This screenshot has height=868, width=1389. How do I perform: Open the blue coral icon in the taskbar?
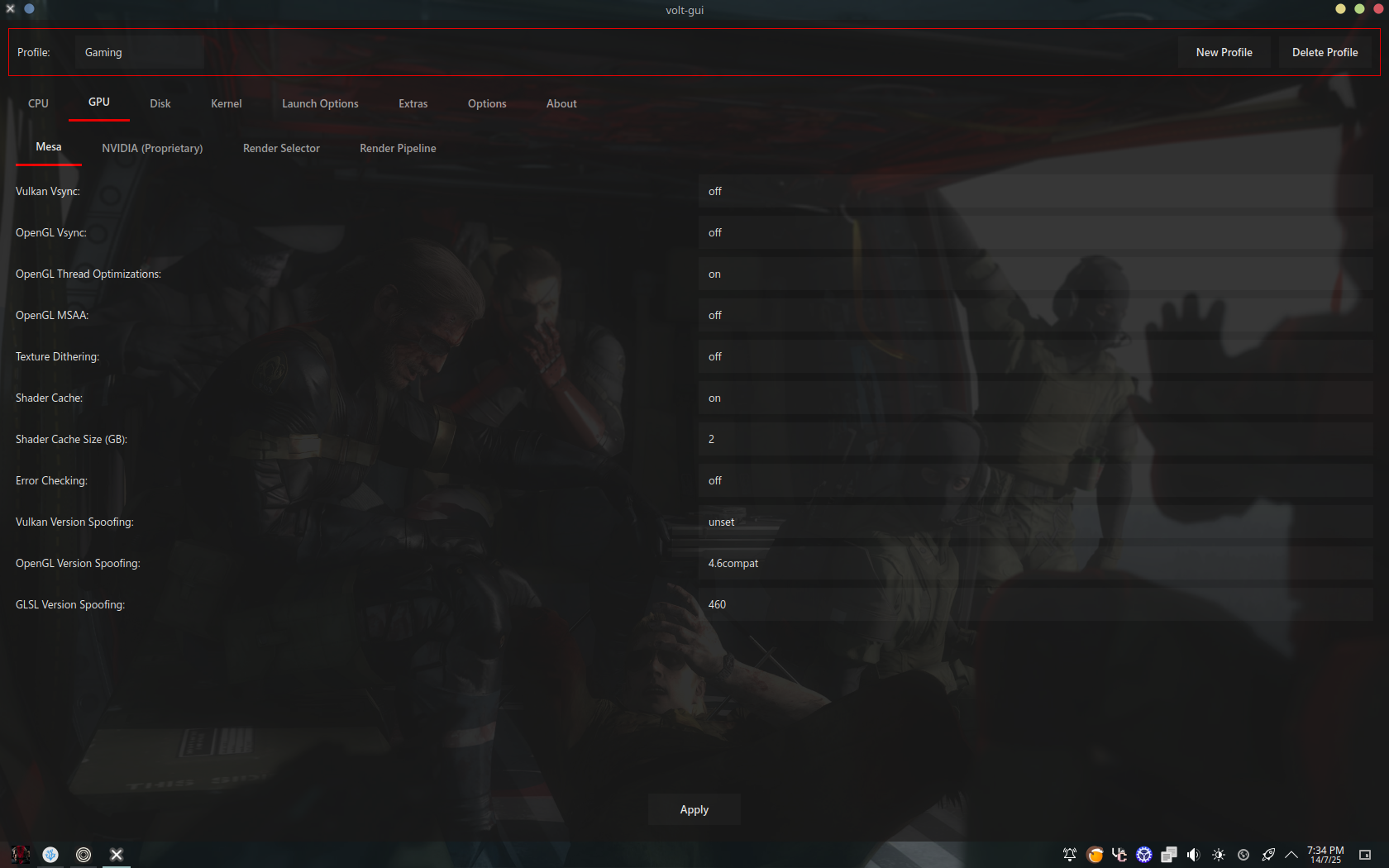50,855
